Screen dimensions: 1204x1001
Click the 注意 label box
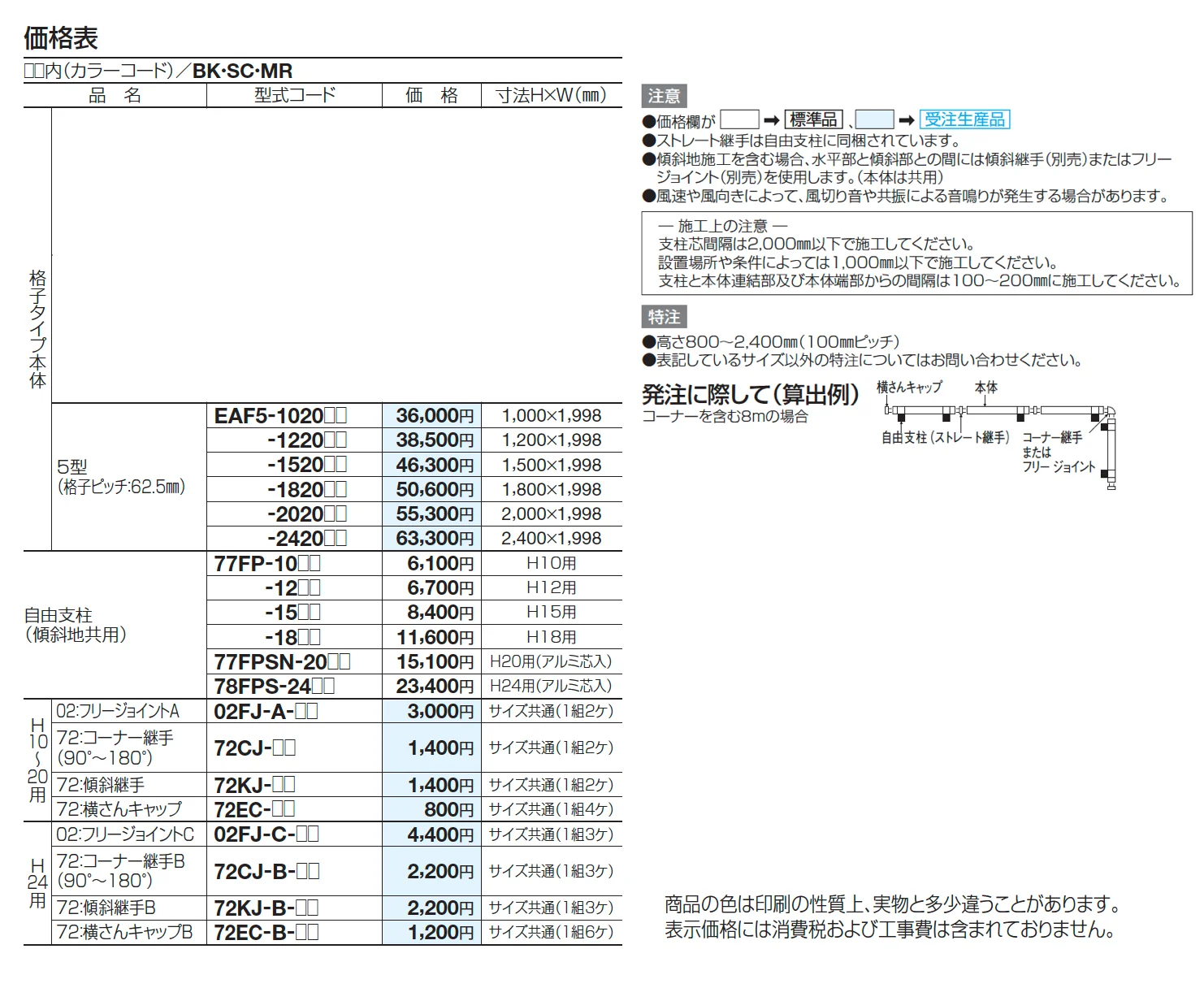click(664, 97)
